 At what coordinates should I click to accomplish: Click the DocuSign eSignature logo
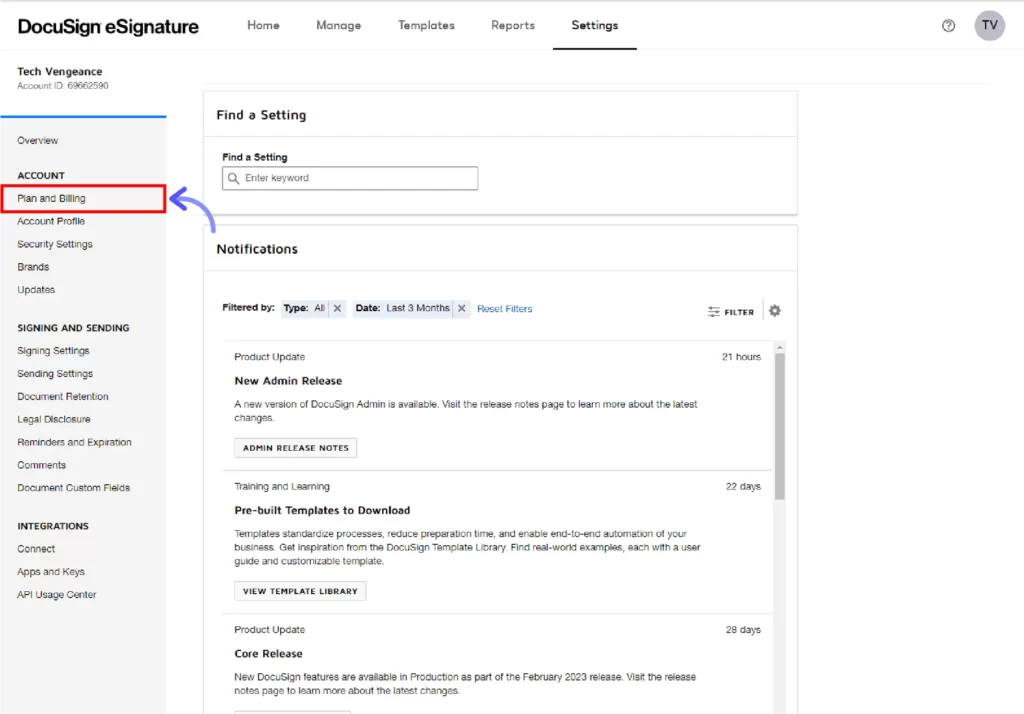click(x=108, y=26)
